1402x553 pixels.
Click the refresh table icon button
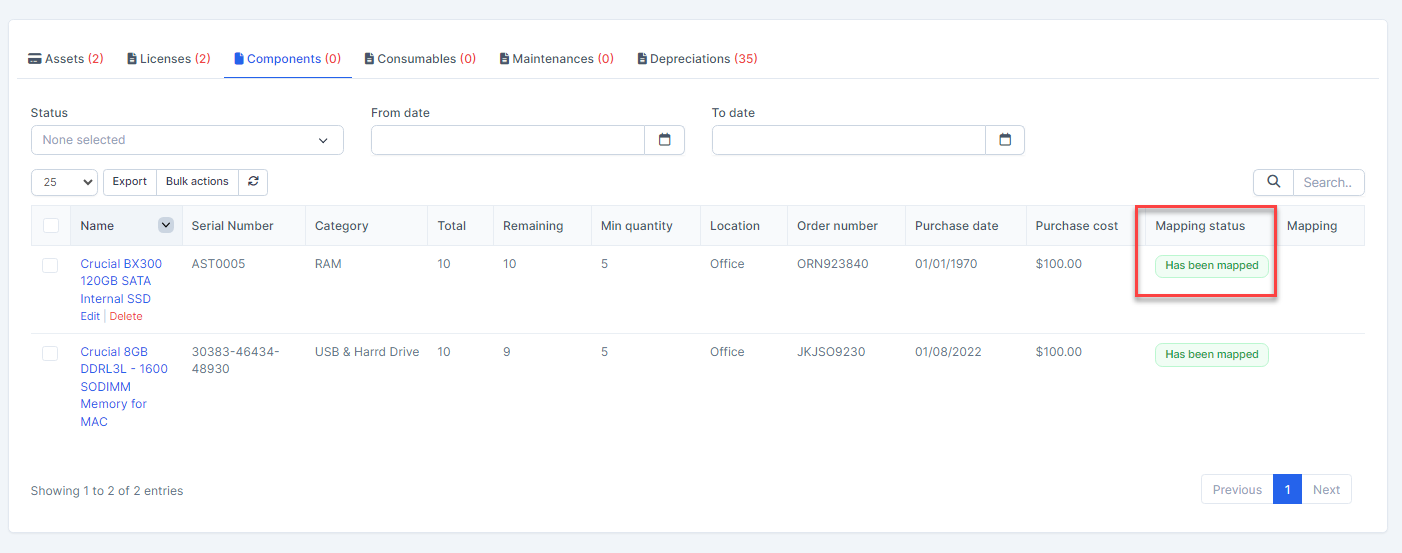coord(253,182)
